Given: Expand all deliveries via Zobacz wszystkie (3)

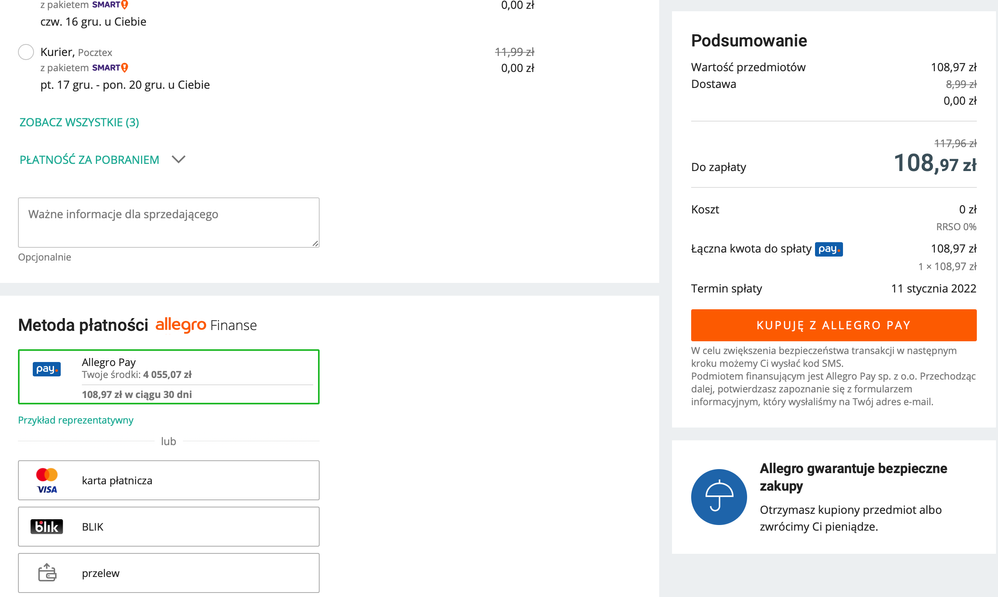Looking at the screenshot, I should (79, 122).
